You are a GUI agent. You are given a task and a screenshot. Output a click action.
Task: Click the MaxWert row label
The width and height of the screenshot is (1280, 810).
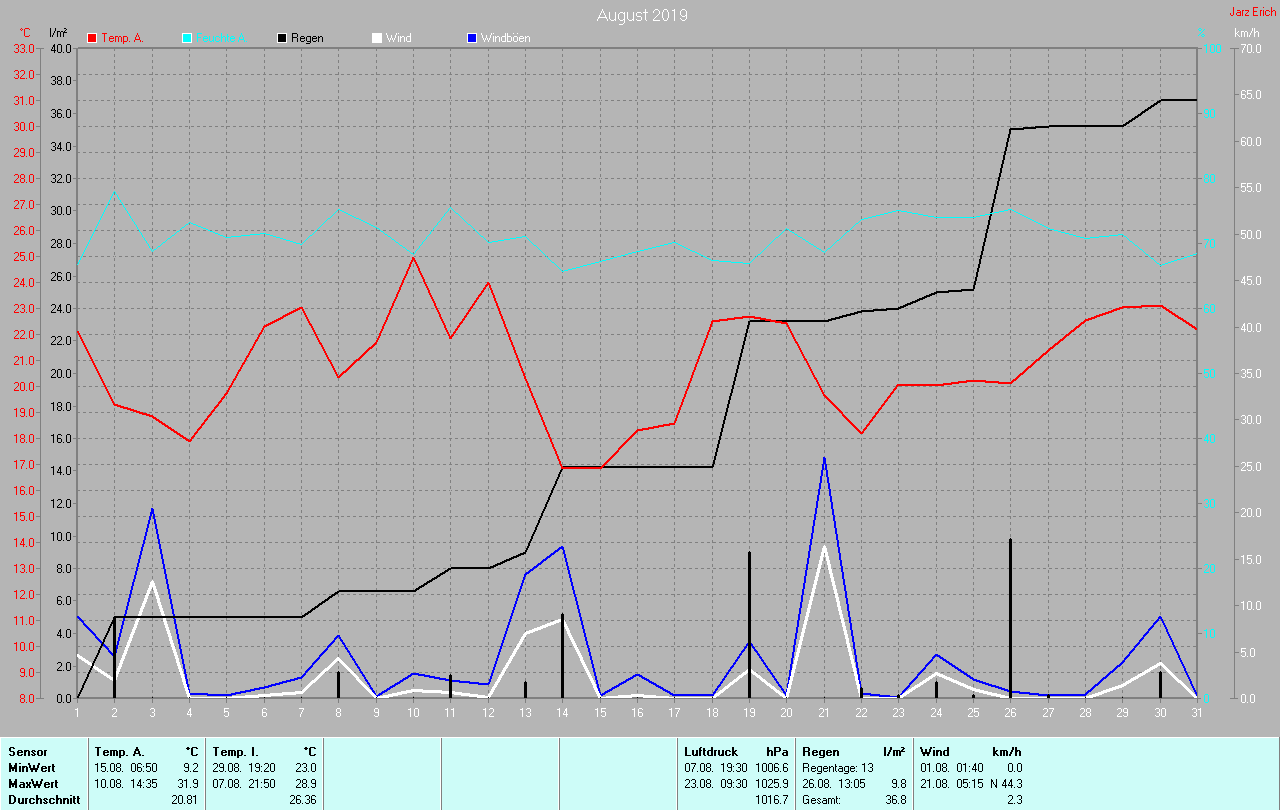point(33,784)
